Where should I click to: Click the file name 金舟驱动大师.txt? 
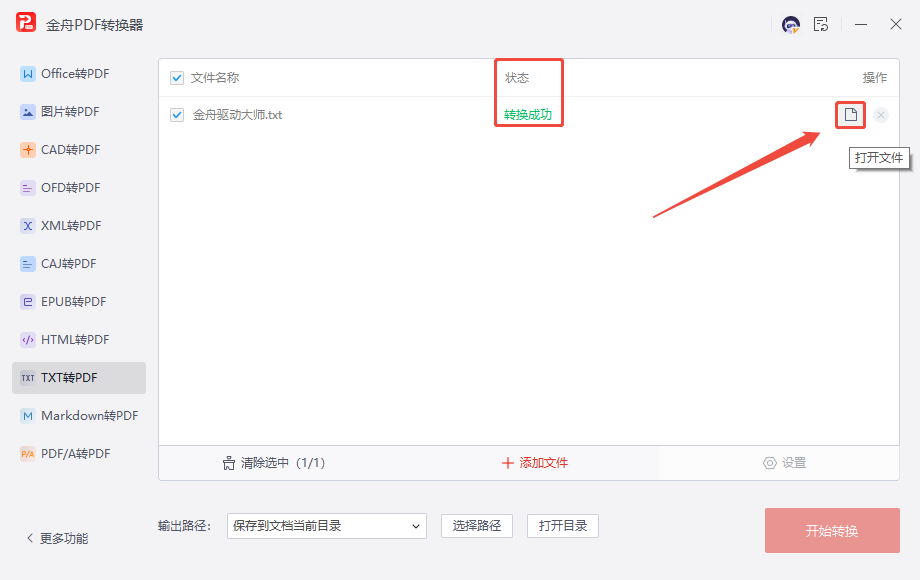tap(238, 115)
